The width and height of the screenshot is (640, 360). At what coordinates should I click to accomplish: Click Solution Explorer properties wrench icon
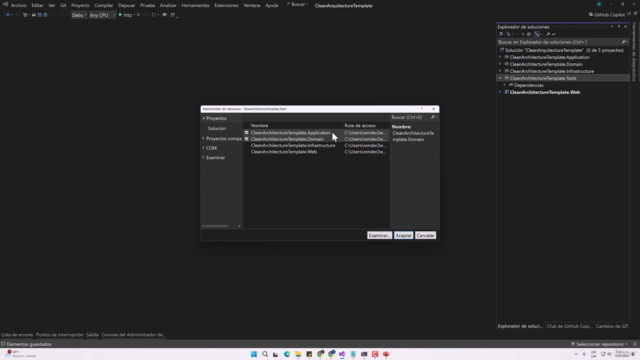pos(548,34)
